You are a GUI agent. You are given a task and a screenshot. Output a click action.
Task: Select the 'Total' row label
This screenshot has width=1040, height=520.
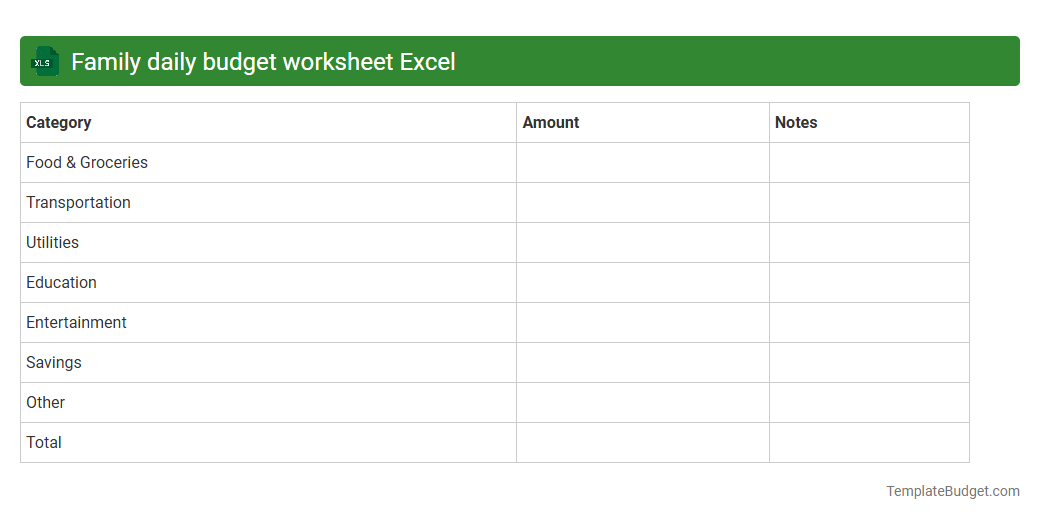pos(44,442)
